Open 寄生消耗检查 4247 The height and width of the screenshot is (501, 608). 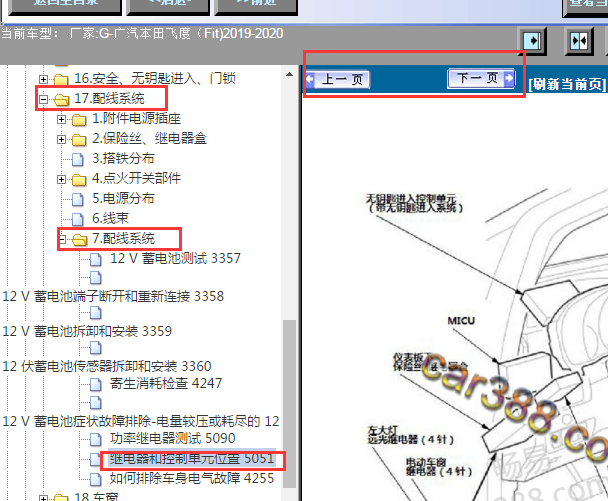point(166,384)
